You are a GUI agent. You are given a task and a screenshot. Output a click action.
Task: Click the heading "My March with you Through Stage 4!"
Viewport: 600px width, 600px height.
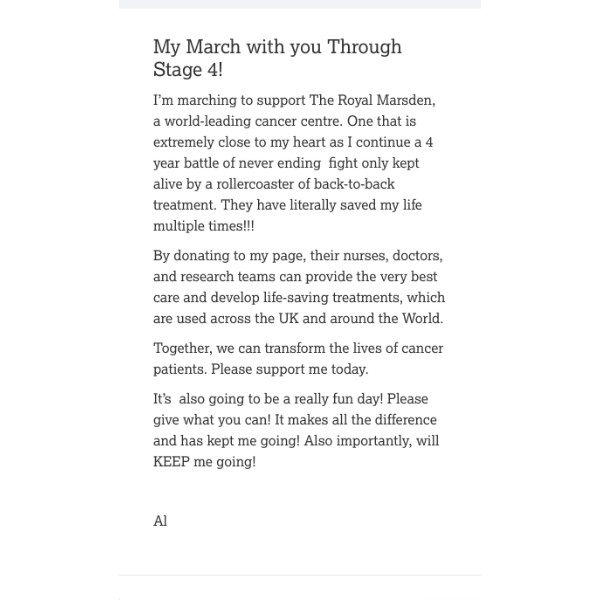pos(277,58)
